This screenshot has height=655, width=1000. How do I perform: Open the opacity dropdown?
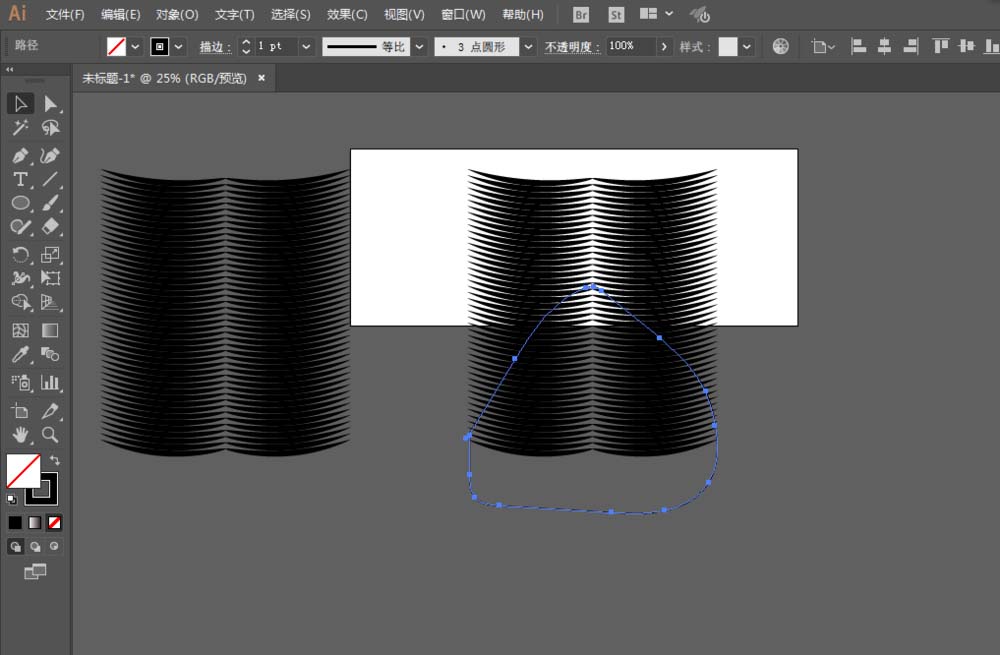click(662, 46)
